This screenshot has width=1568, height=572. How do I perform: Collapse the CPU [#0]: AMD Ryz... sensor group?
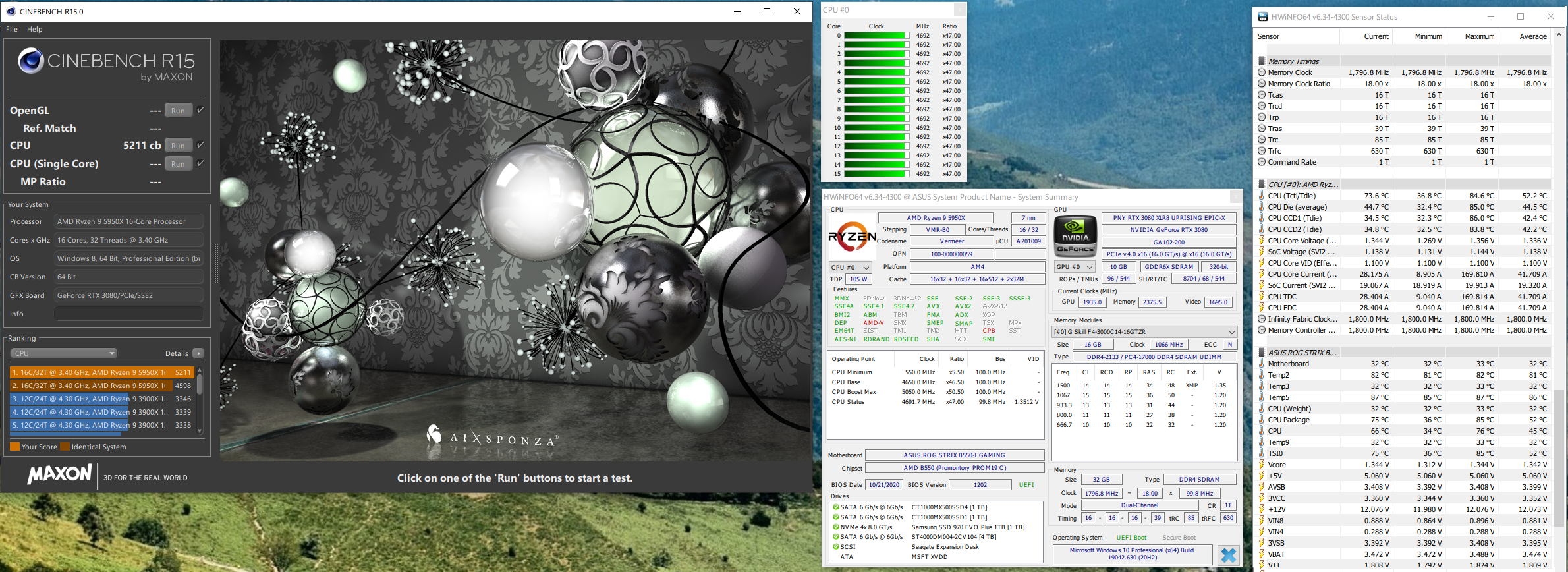tap(1262, 185)
